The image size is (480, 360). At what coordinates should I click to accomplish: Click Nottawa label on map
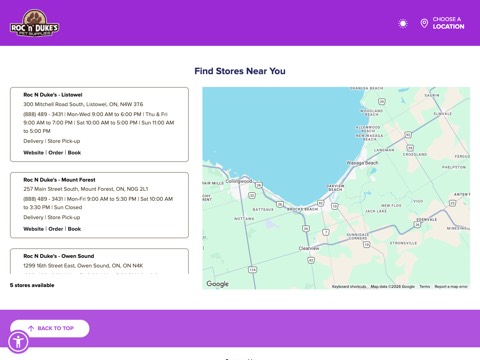[x=244, y=219]
